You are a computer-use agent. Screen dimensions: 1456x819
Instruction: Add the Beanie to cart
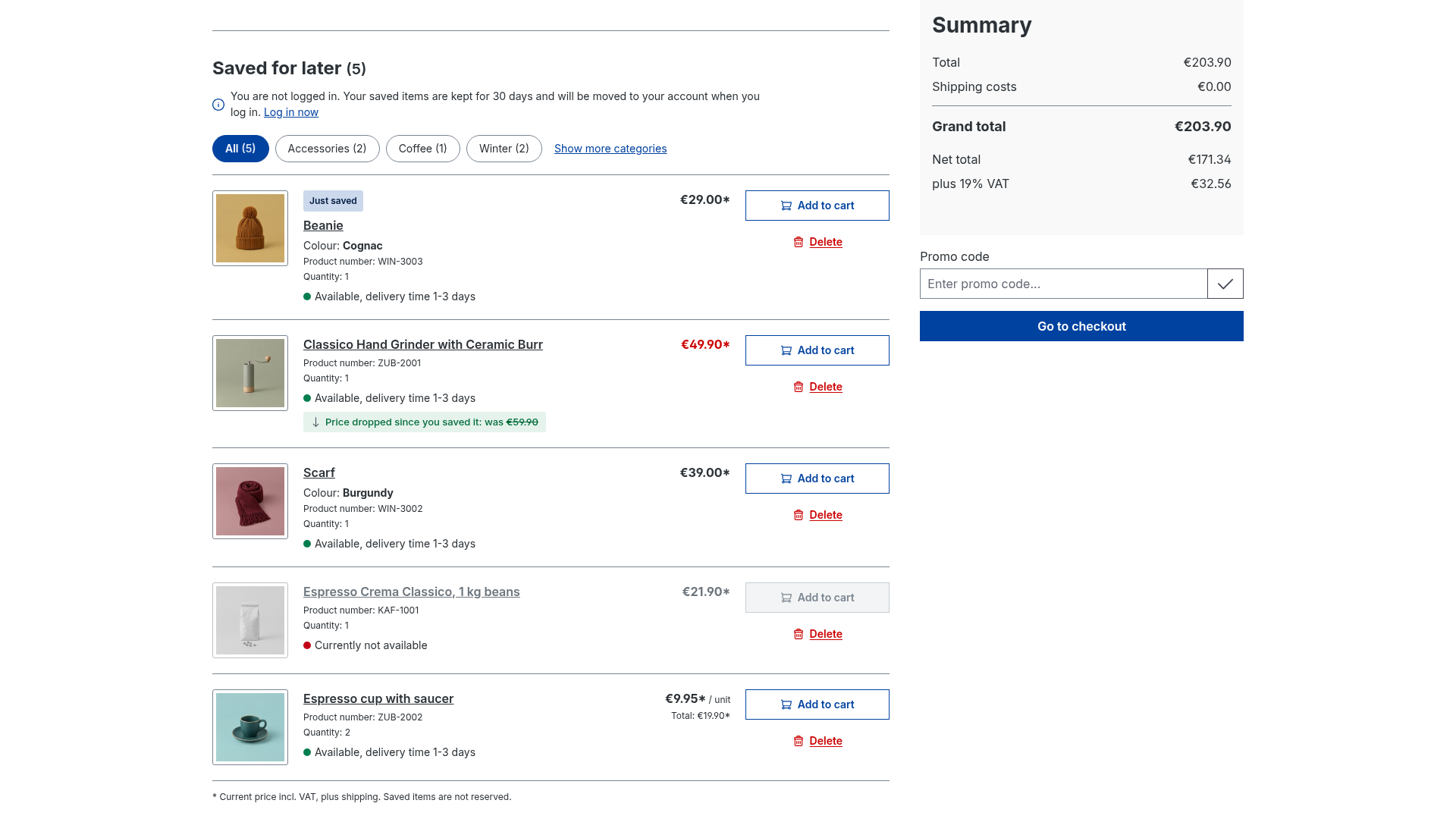817,206
